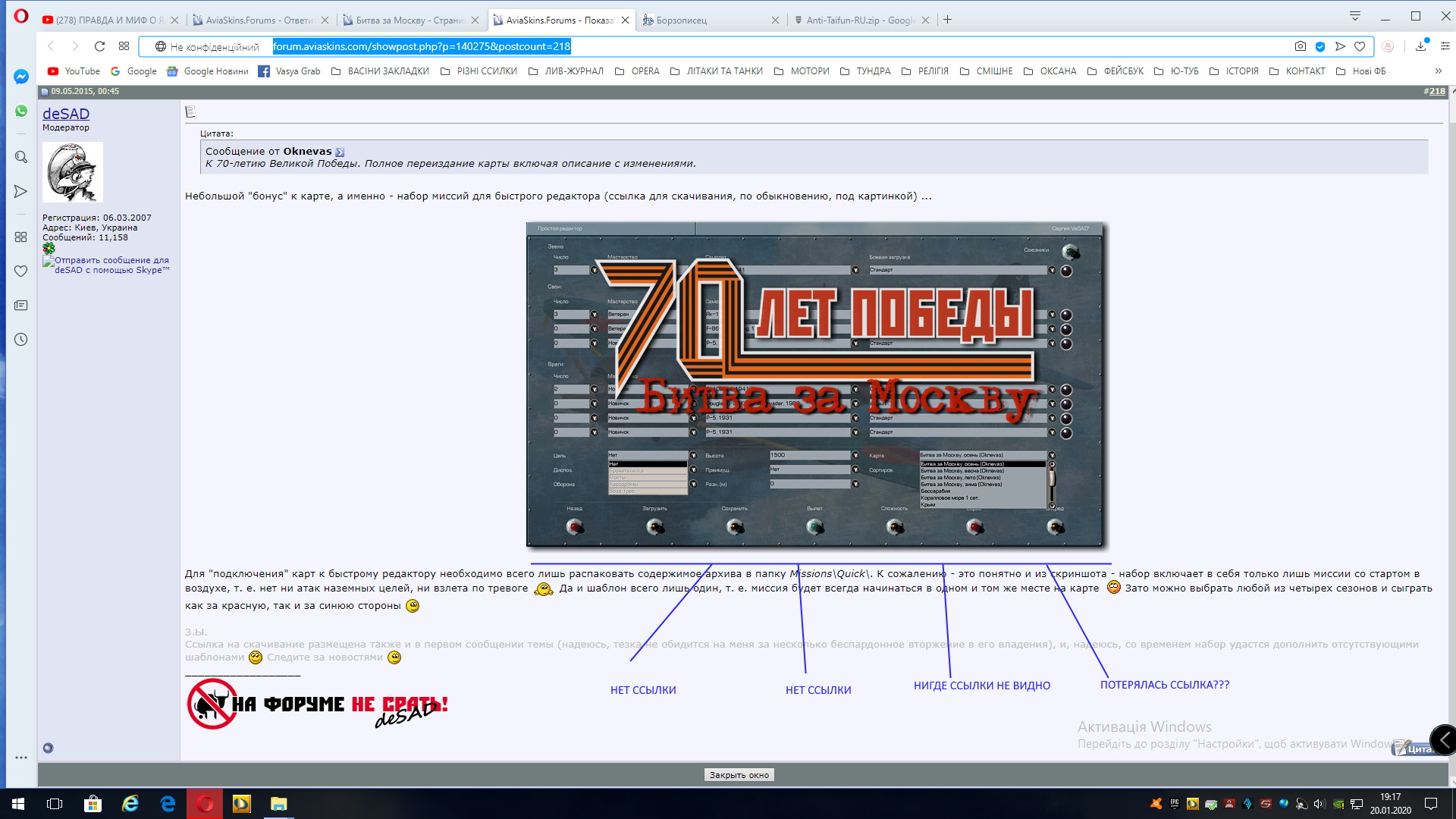Open deSAD user profile link
The width and height of the screenshot is (1456, 819).
coord(66,114)
